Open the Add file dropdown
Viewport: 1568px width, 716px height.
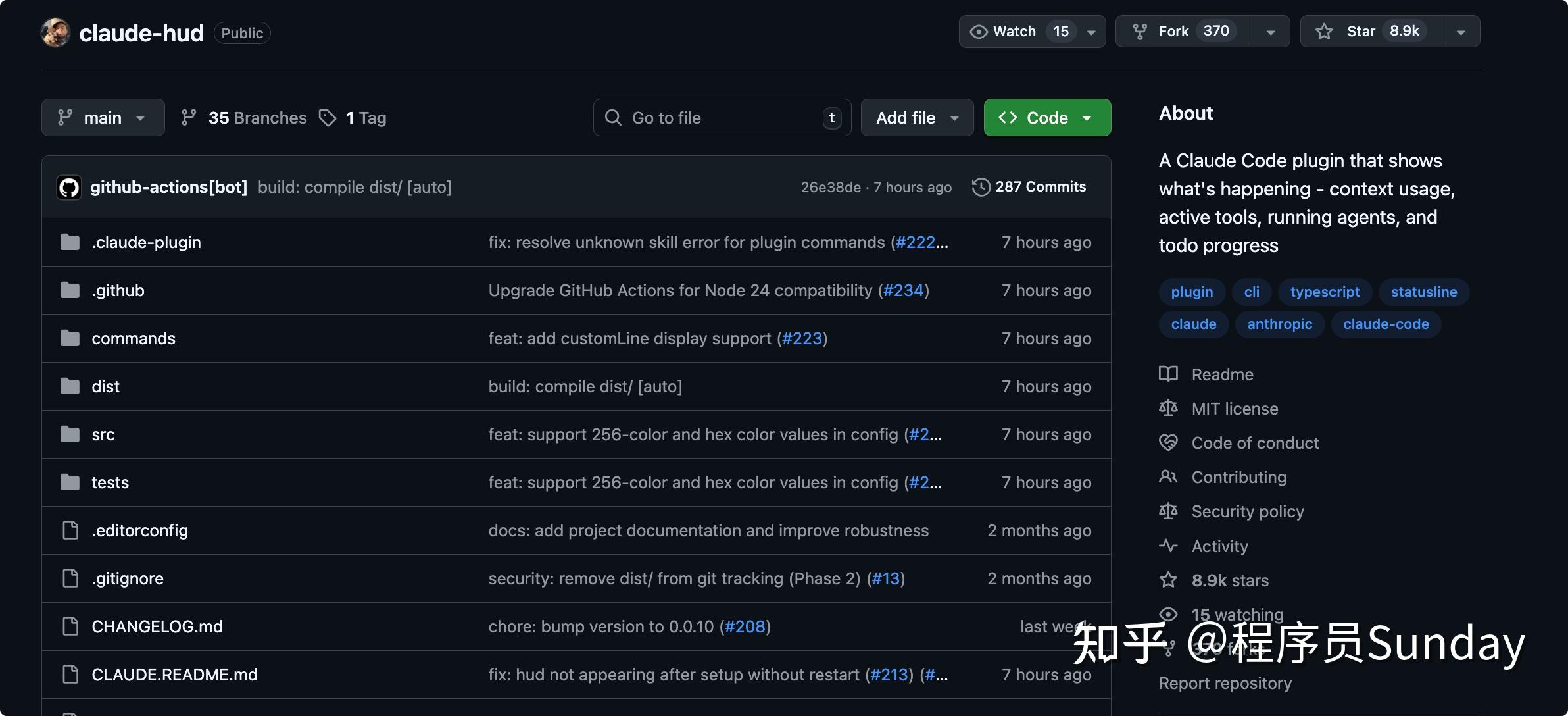click(917, 118)
